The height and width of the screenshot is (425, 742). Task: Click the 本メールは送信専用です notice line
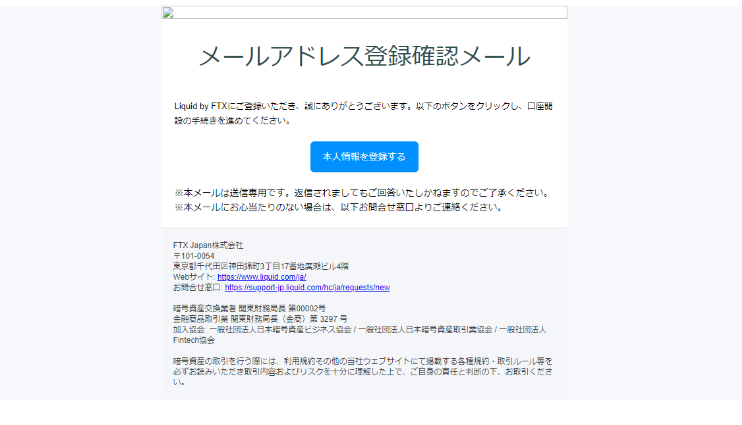point(362,193)
